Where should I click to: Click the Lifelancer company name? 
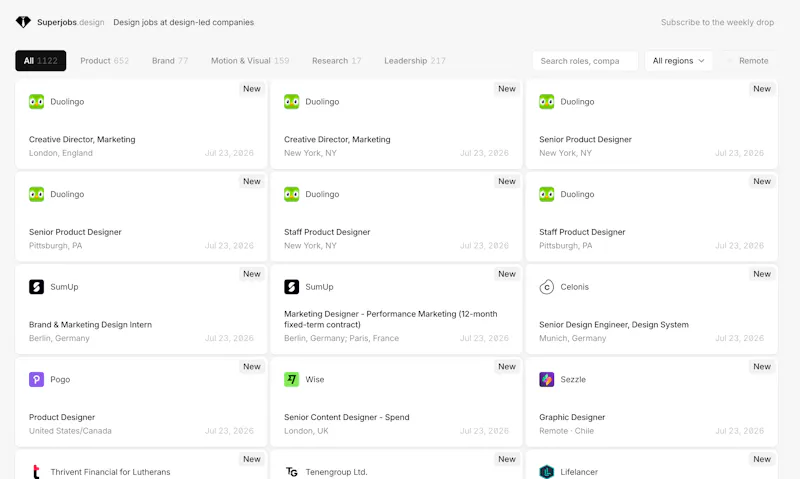579,472
